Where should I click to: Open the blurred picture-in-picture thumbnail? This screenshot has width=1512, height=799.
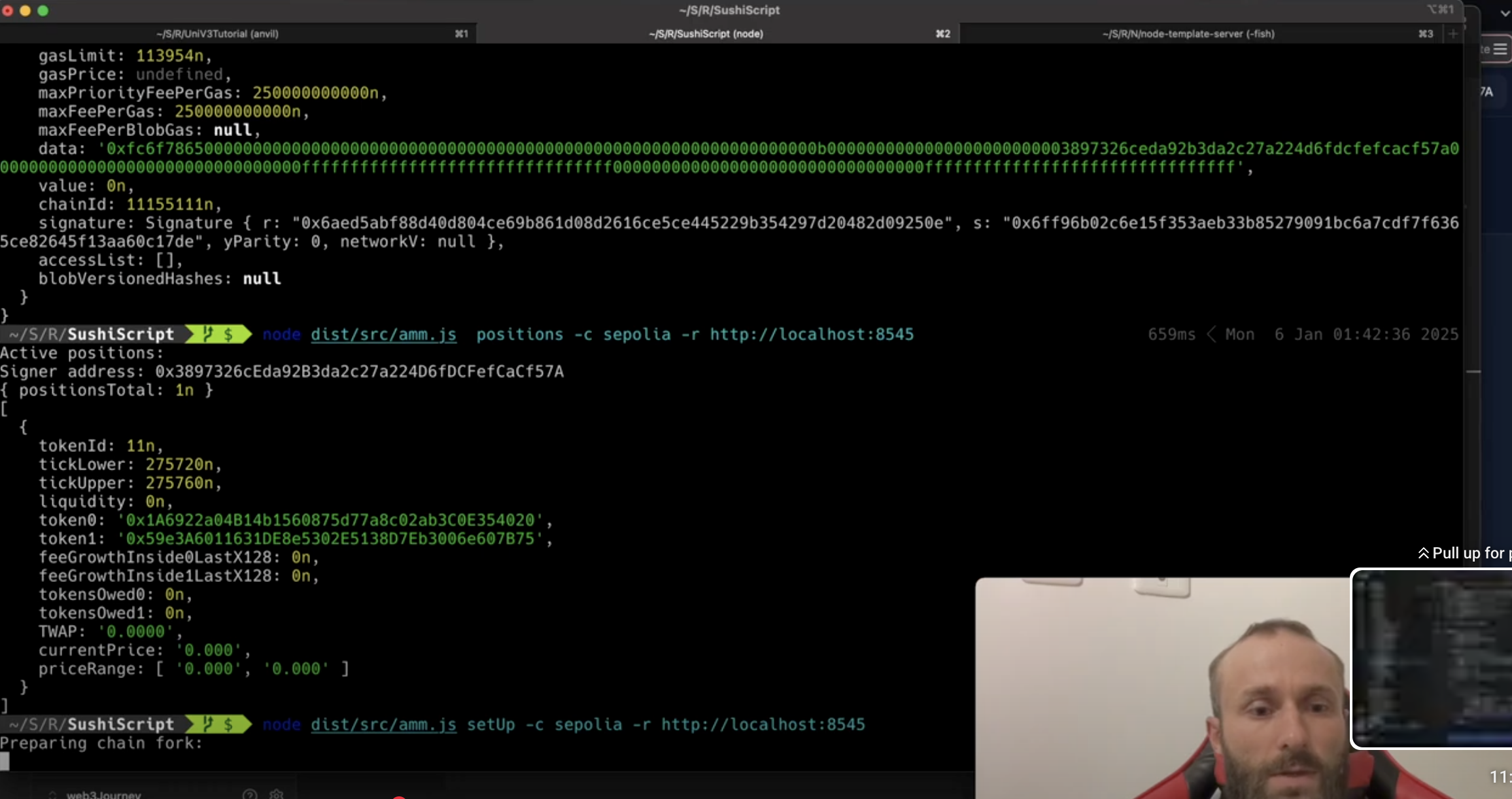click(1432, 658)
